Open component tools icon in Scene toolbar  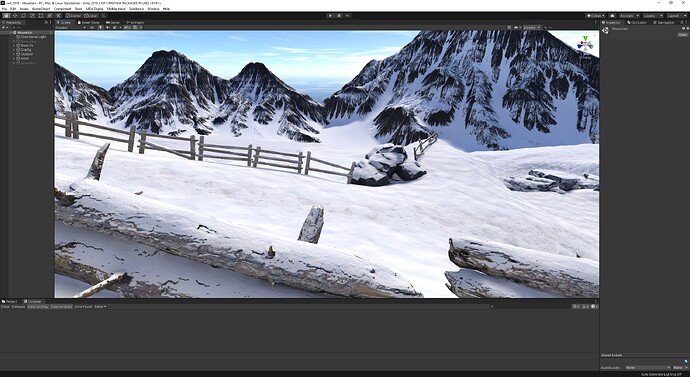(x=509, y=27)
